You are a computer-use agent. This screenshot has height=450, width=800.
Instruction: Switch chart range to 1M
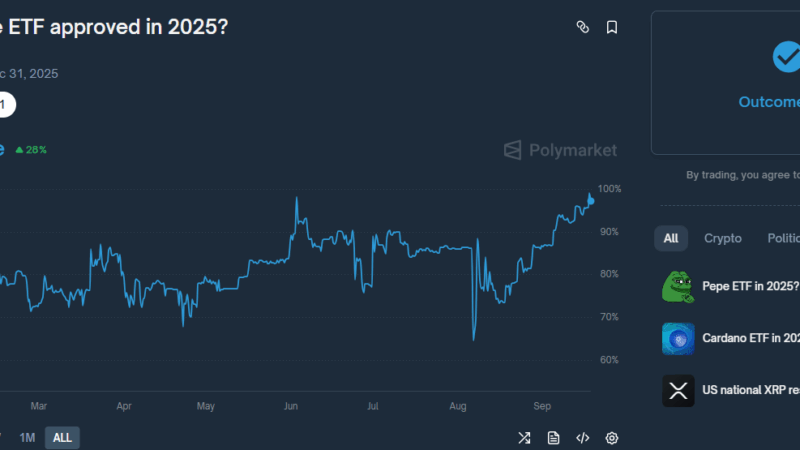(x=28, y=438)
